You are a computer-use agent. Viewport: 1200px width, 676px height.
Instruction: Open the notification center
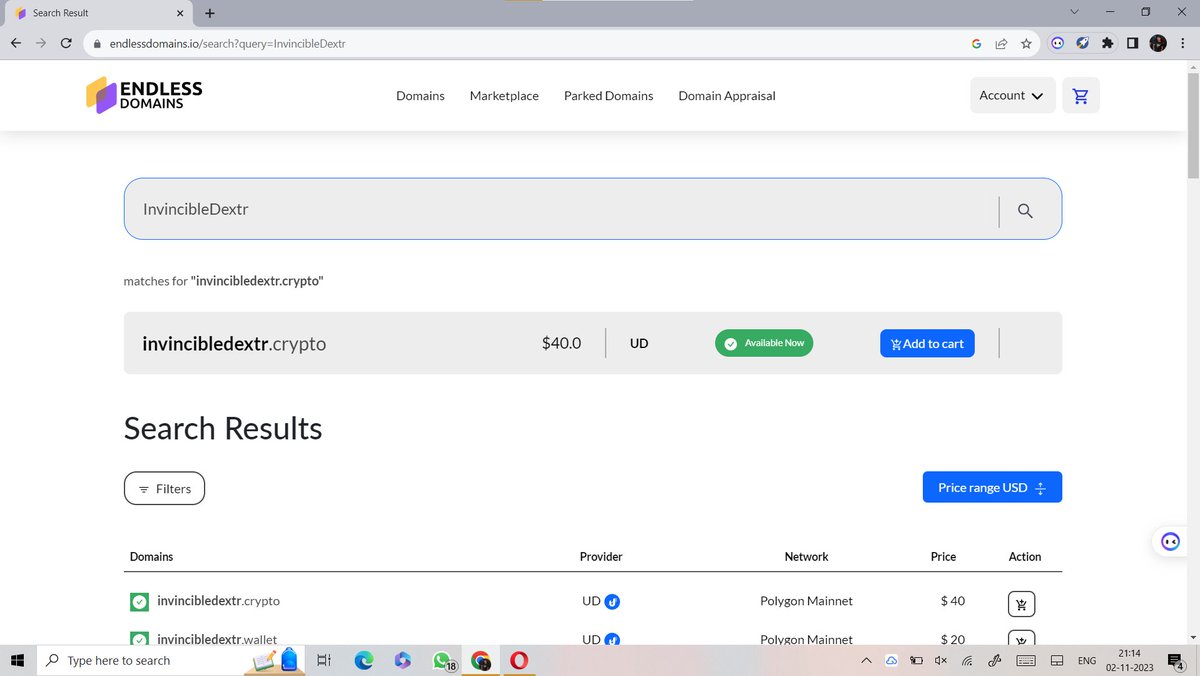coord(1176,660)
